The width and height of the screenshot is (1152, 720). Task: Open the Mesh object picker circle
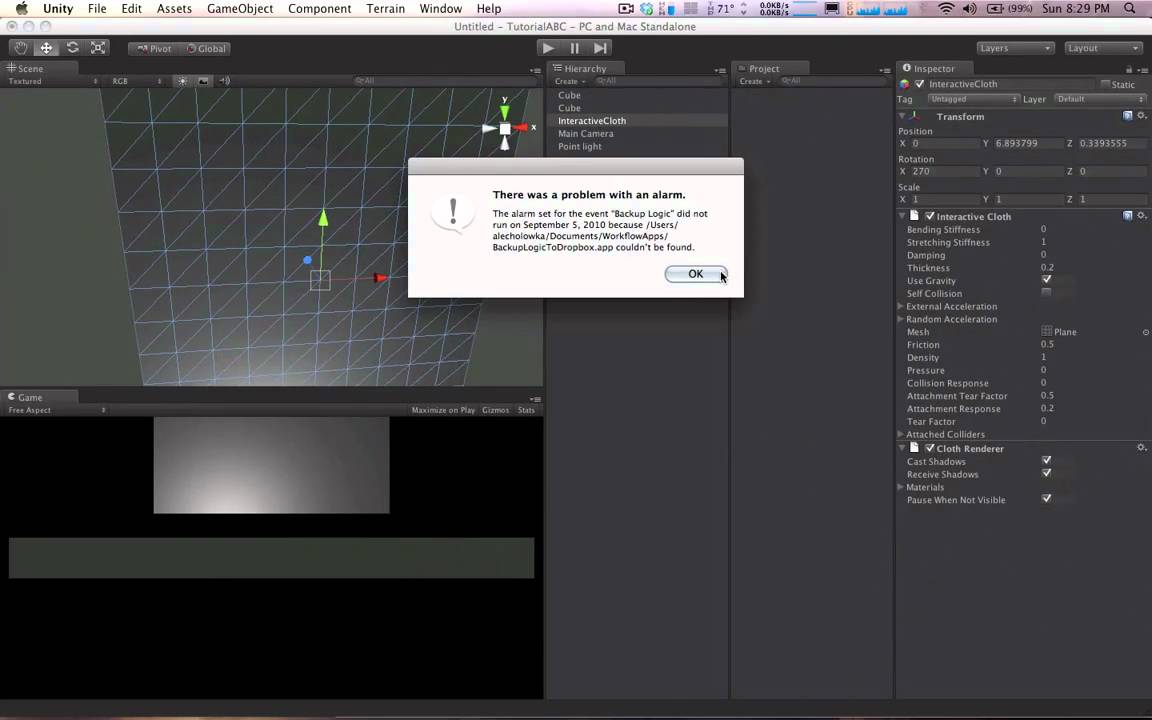[x=1146, y=332]
